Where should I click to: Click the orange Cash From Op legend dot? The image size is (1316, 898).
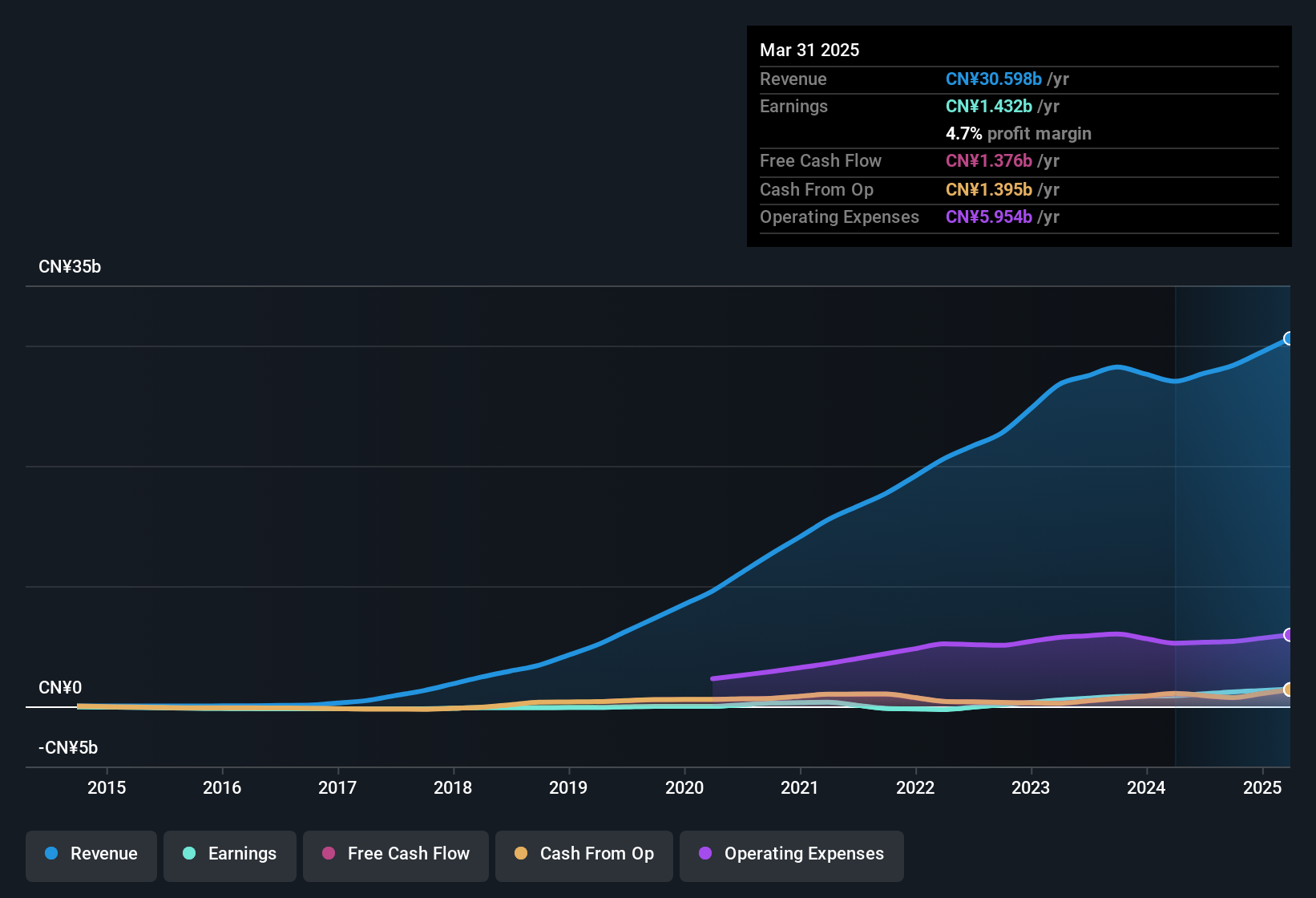[x=521, y=854]
